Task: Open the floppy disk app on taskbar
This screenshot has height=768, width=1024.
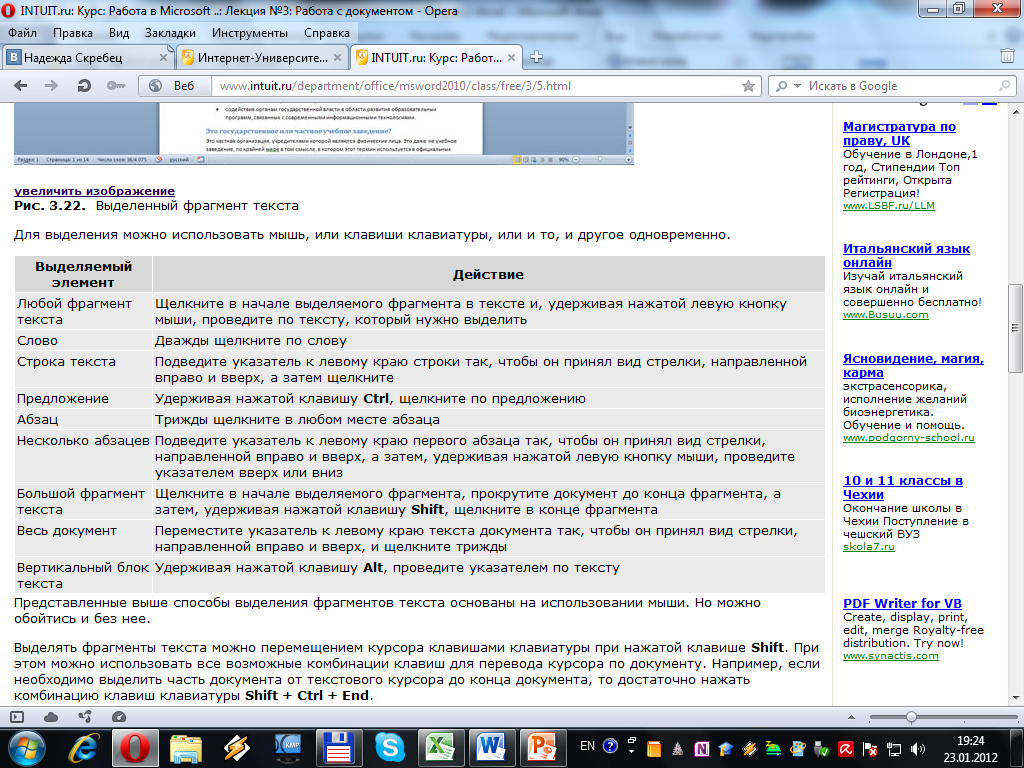Action: click(338, 748)
